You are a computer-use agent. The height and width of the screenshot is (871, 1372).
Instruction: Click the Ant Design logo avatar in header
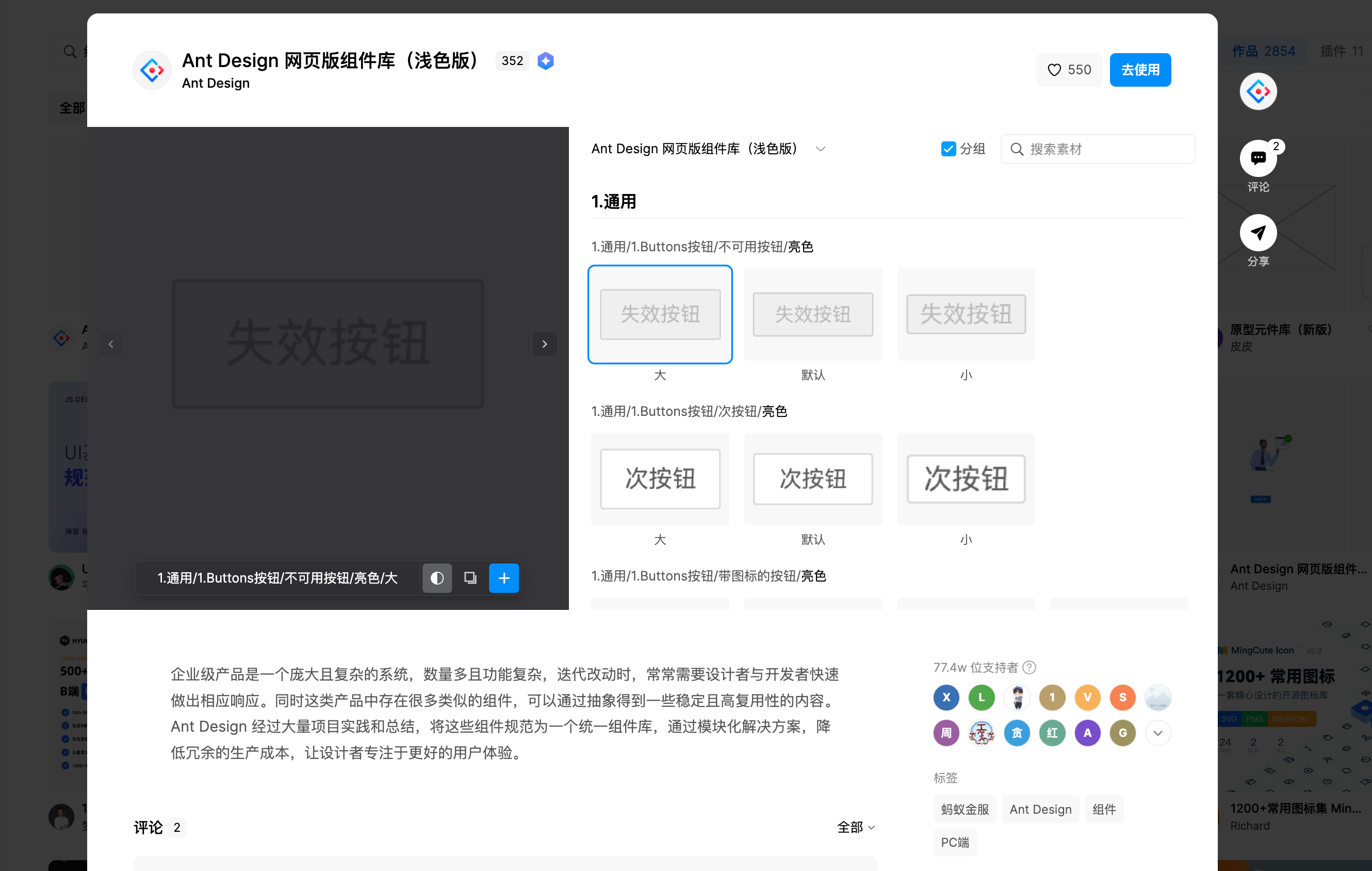(x=152, y=70)
